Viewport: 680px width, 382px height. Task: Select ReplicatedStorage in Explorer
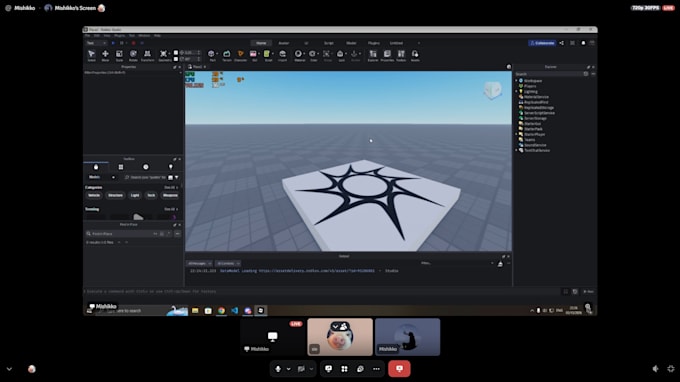539,108
